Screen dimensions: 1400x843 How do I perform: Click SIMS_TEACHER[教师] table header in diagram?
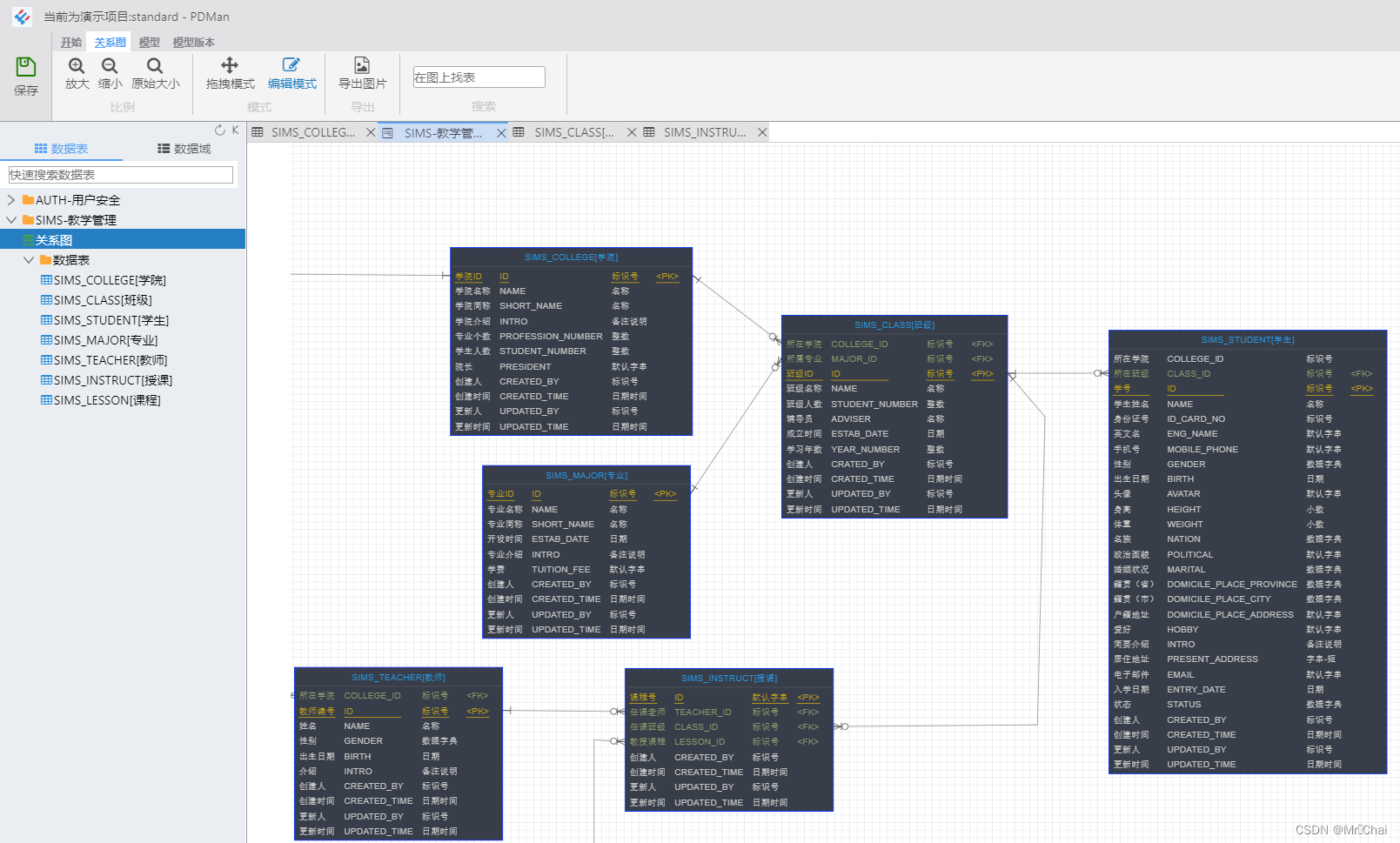pyautogui.click(x=399, y=678)
